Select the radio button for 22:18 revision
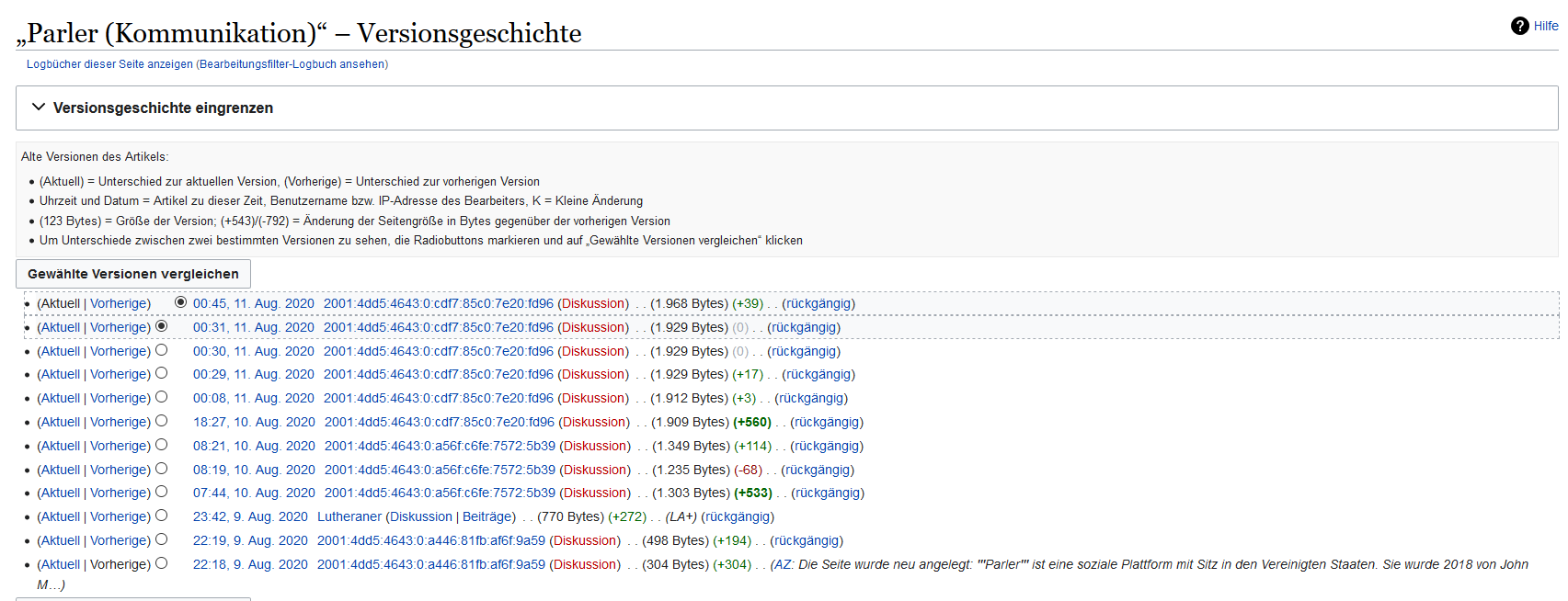Screen dimensions: 1568x601 [162, 563]
